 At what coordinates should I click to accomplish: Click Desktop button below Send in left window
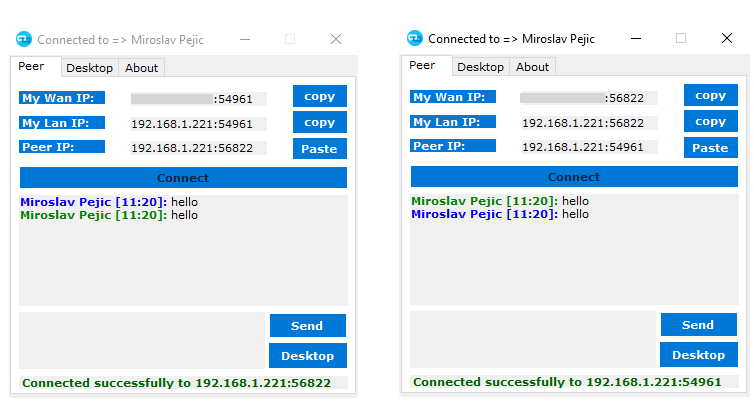pyautogui.click(x=308, y=356)
